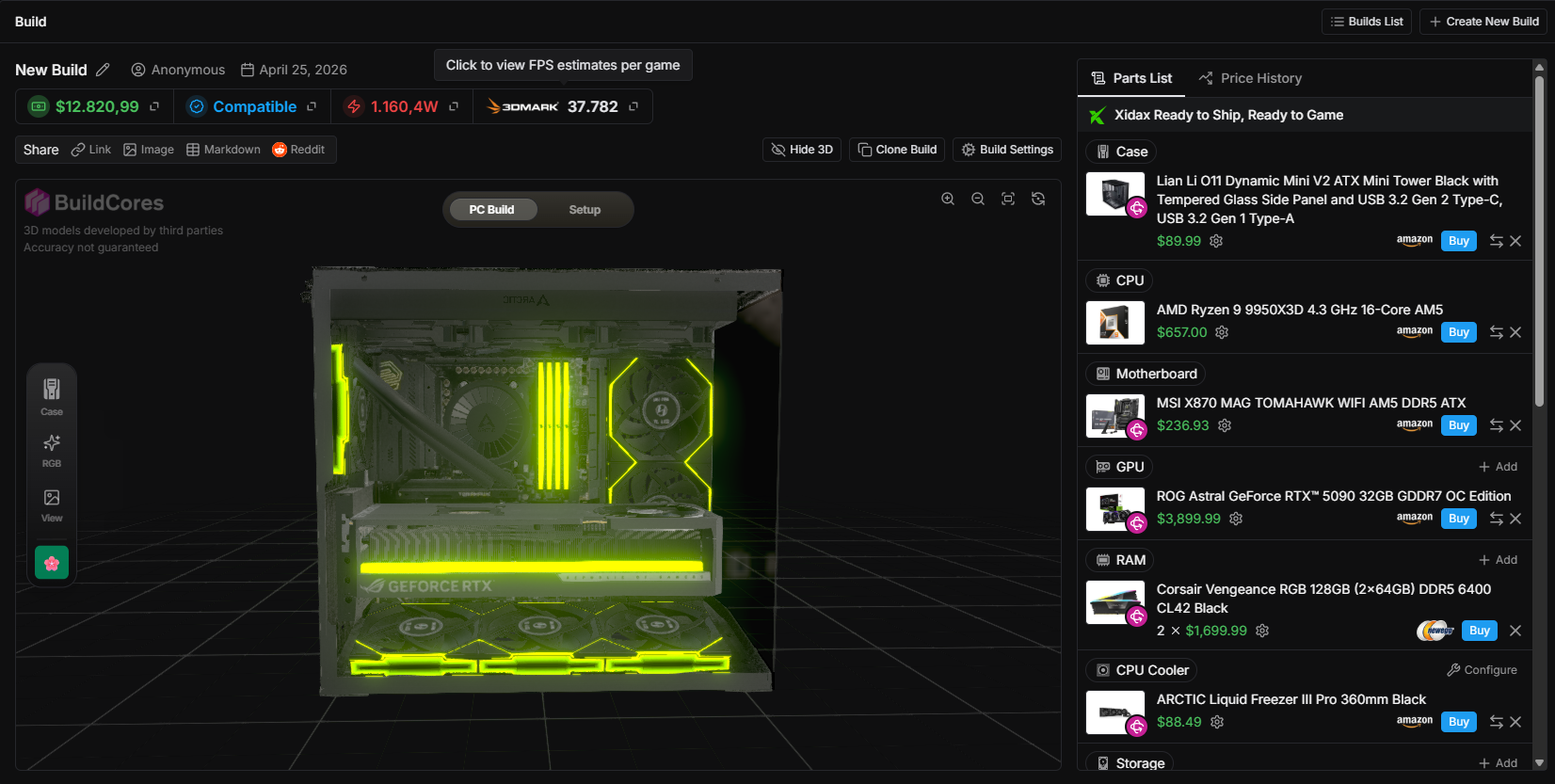1555x784 pixels.
Task: Open the Lian Li O11 case thumbnail
Action: click(1115, 194)
